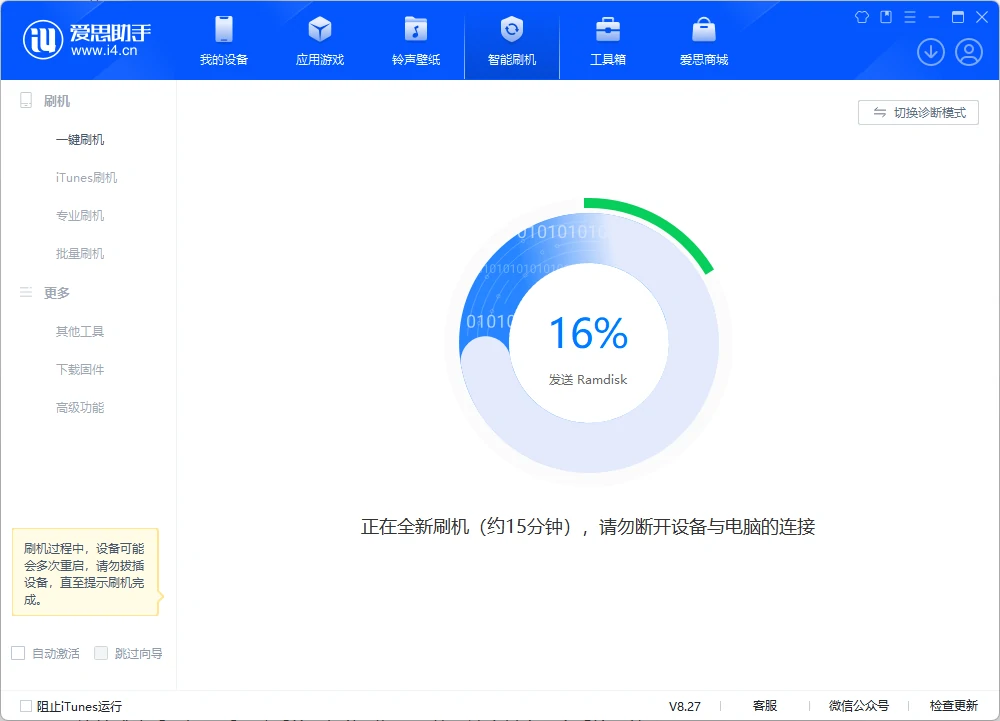Open 应用游戏 cube icon tab
The width and height of the screenshot is (1000, 721).
[320, 41]
